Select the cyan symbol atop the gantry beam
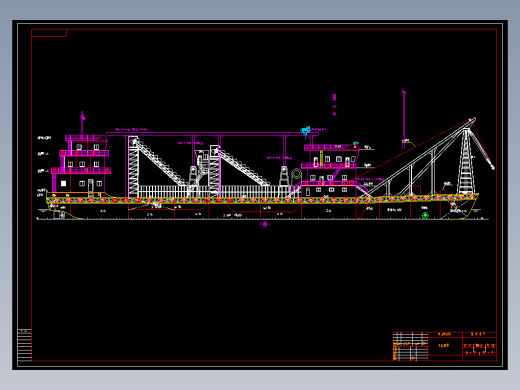The height and width of the screenshot is (390, 520). pos(306,131)
